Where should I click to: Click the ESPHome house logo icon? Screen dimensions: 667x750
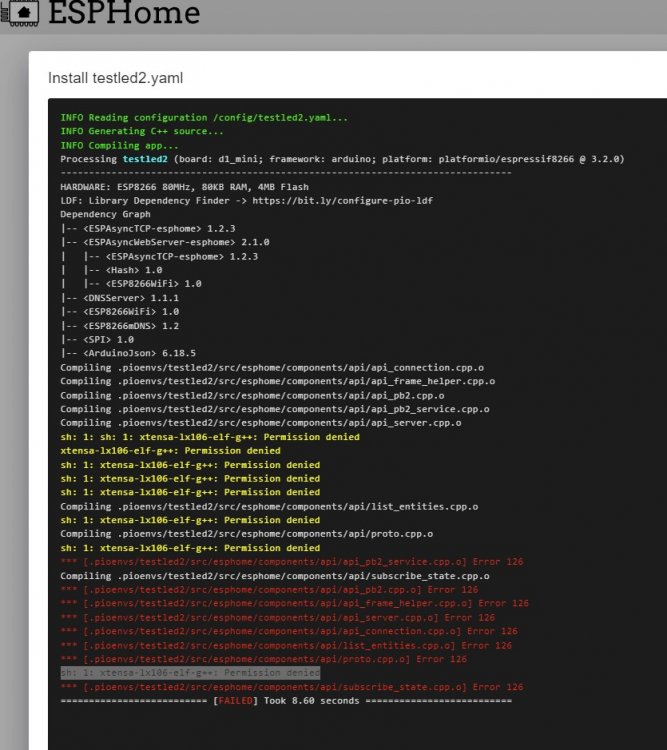20,12
